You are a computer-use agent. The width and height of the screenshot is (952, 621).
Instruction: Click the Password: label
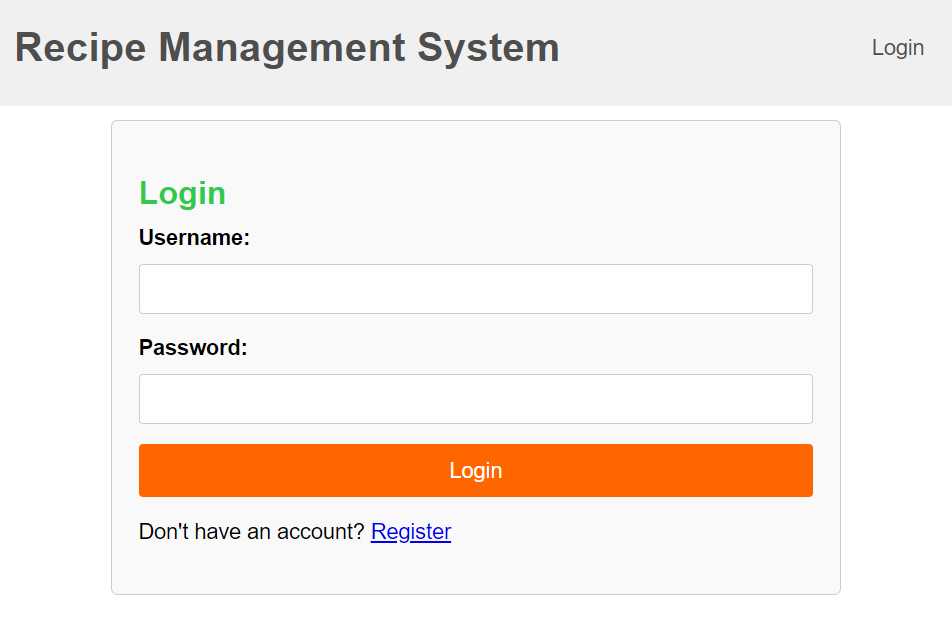(193, 347)
